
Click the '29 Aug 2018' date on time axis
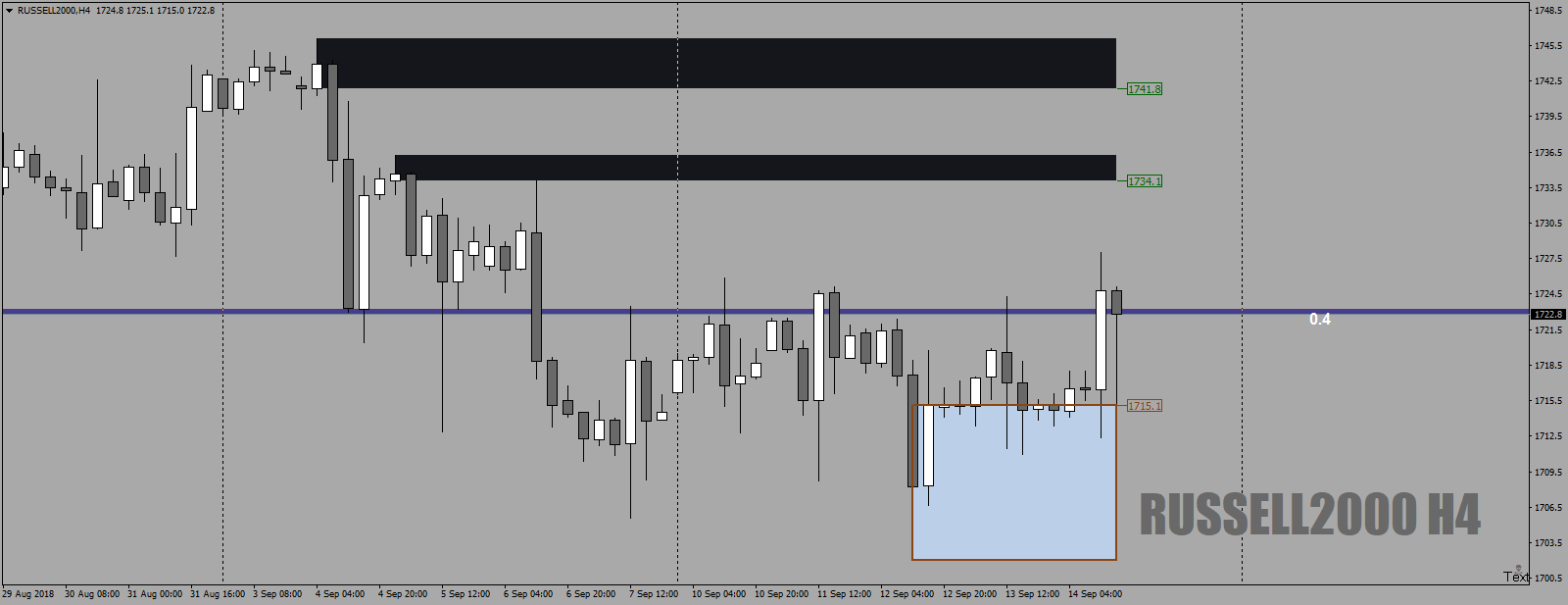[28, 594]
